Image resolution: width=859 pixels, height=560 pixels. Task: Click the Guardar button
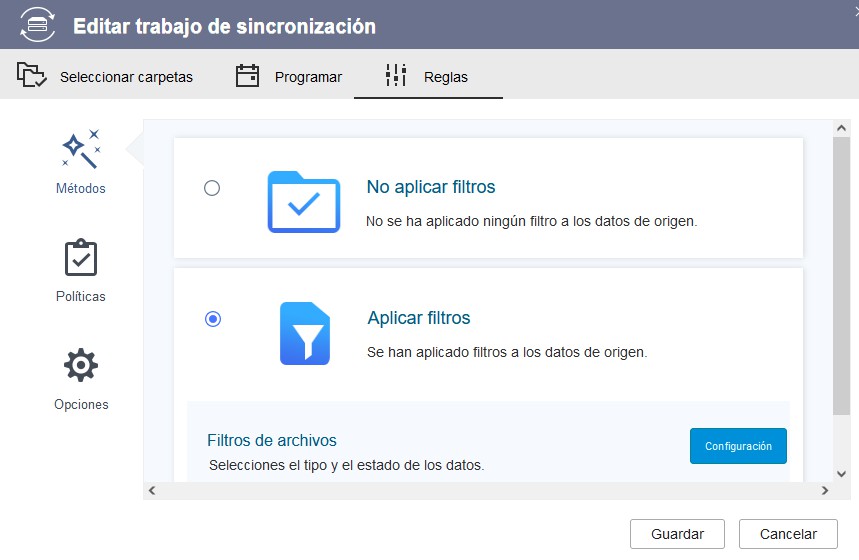(x=677, y=534)
